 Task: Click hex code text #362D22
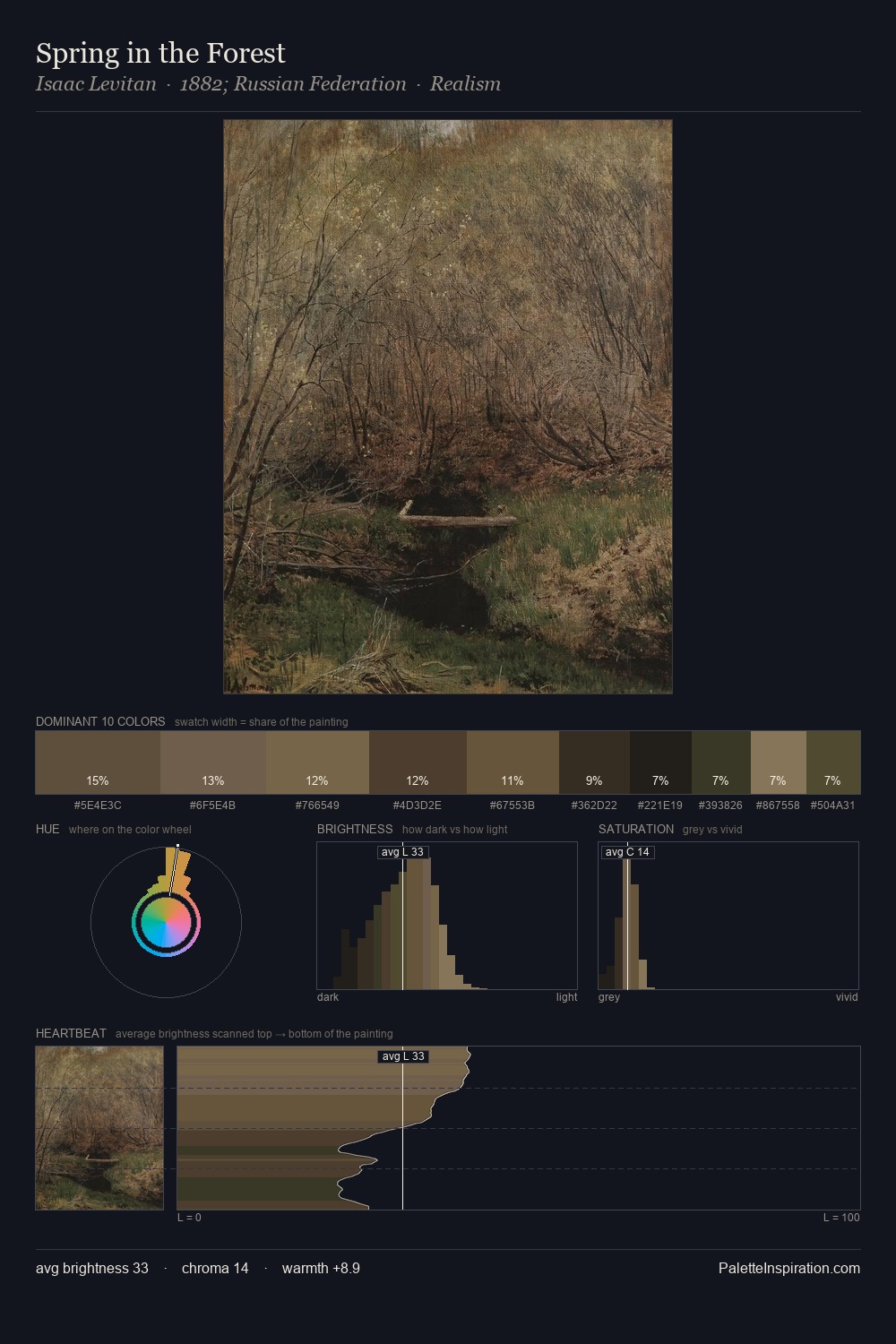pyautogui.click(x=594, y=806)
